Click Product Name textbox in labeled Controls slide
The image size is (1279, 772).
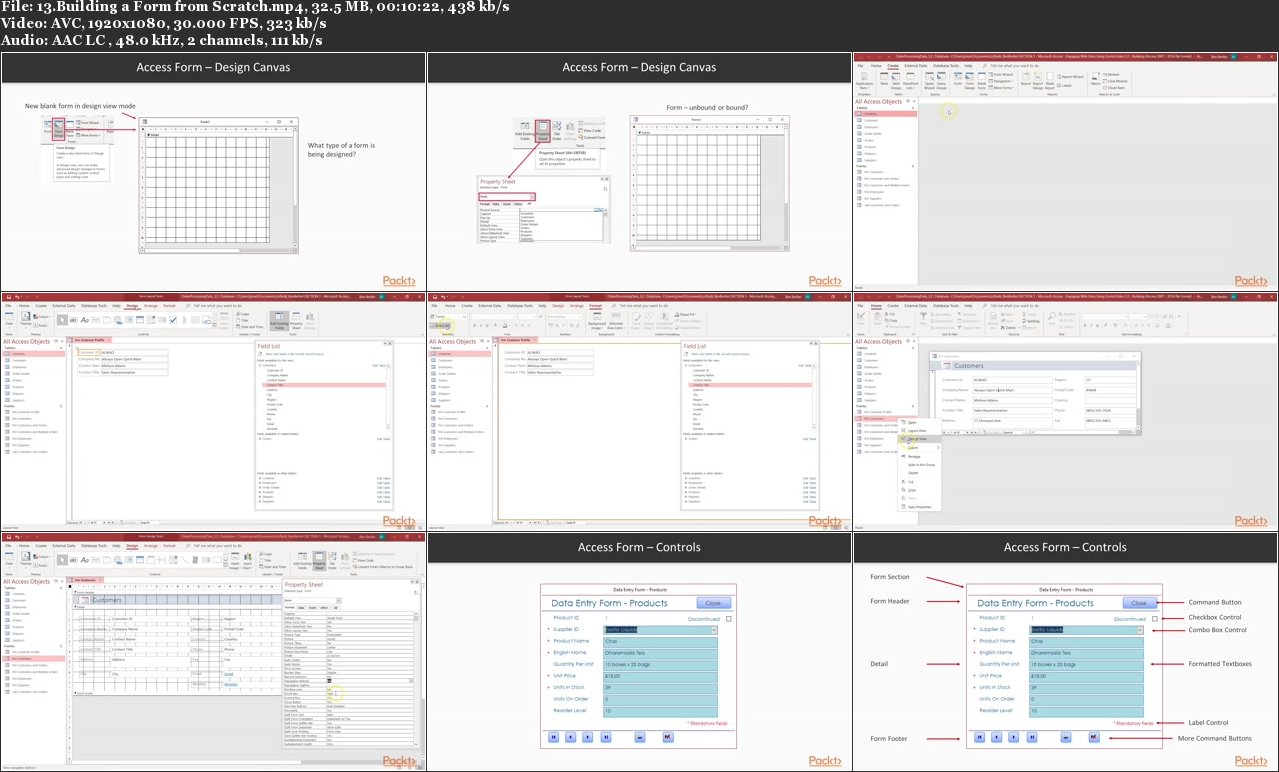coord(1086,641)
